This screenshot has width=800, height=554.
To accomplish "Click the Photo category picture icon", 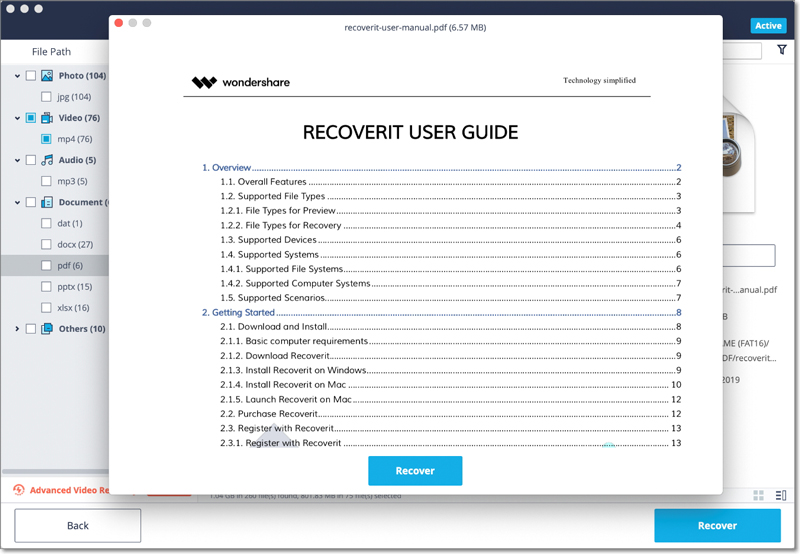I will (47, 76).
